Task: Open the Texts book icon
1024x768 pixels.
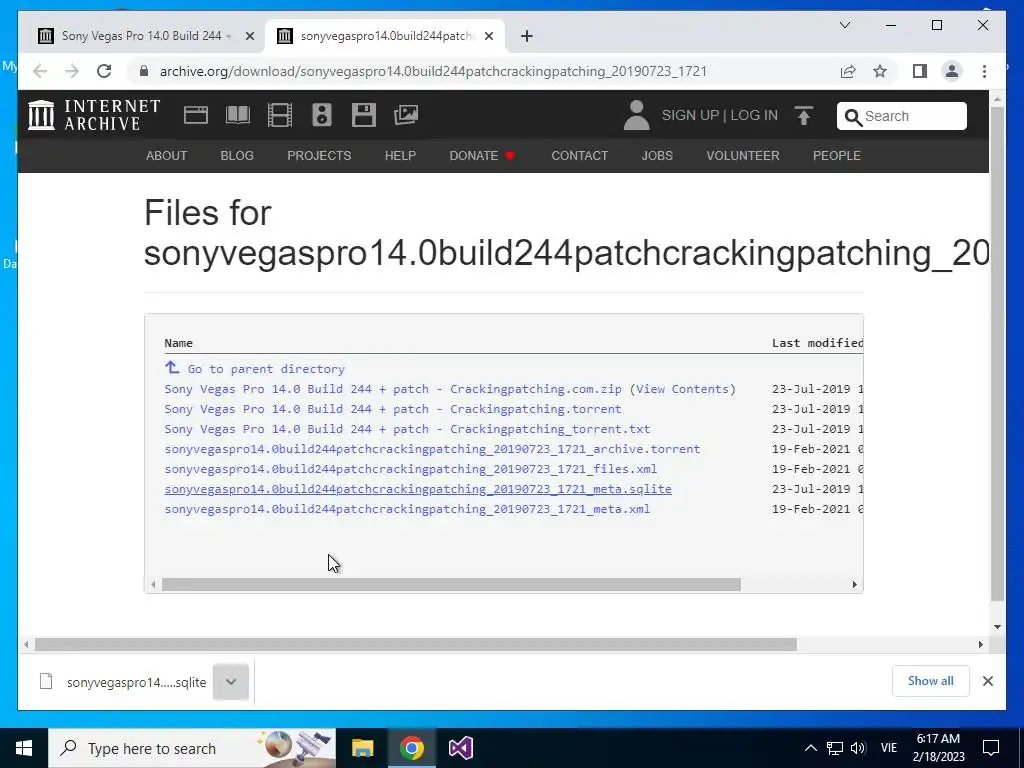Action: pyautogui.click(x=238, y=115)
